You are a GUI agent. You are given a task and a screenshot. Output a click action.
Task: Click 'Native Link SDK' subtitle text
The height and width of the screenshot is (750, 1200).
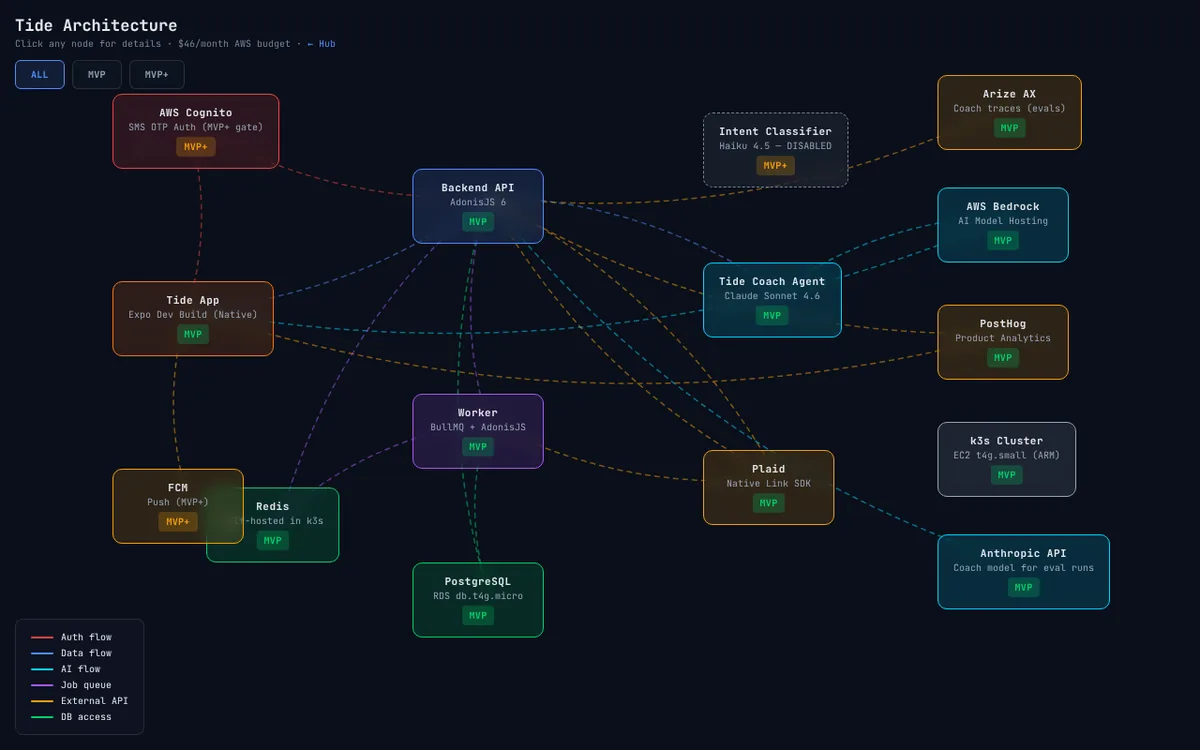[768, 483]
